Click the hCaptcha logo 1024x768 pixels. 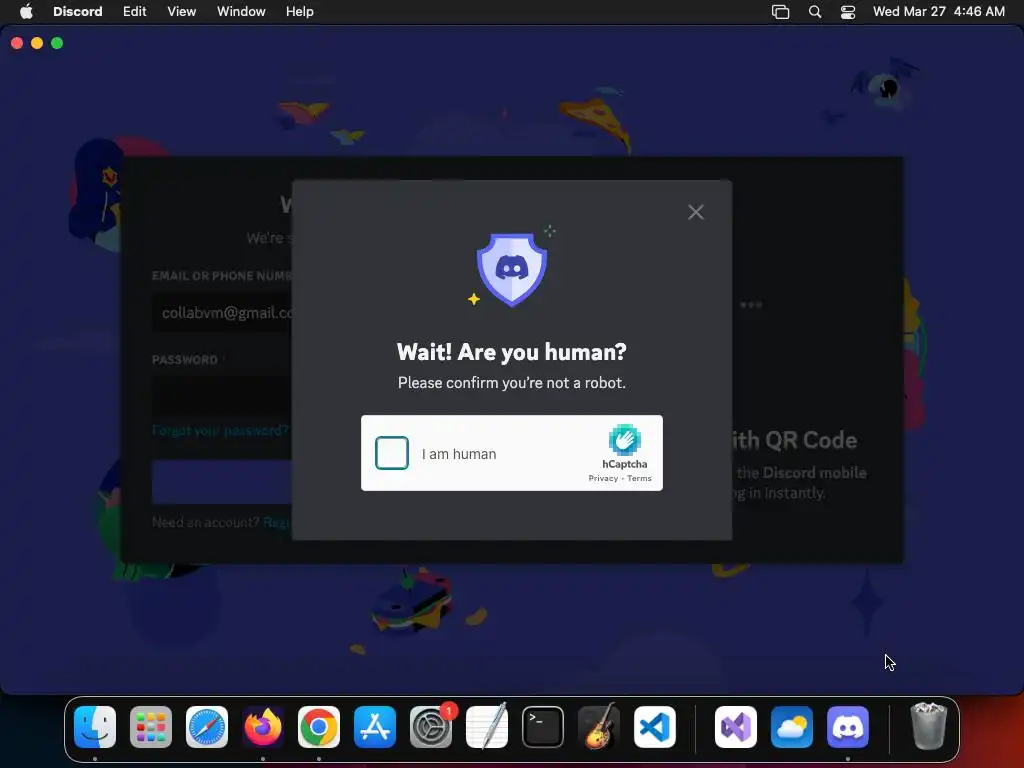click(624, 440)
